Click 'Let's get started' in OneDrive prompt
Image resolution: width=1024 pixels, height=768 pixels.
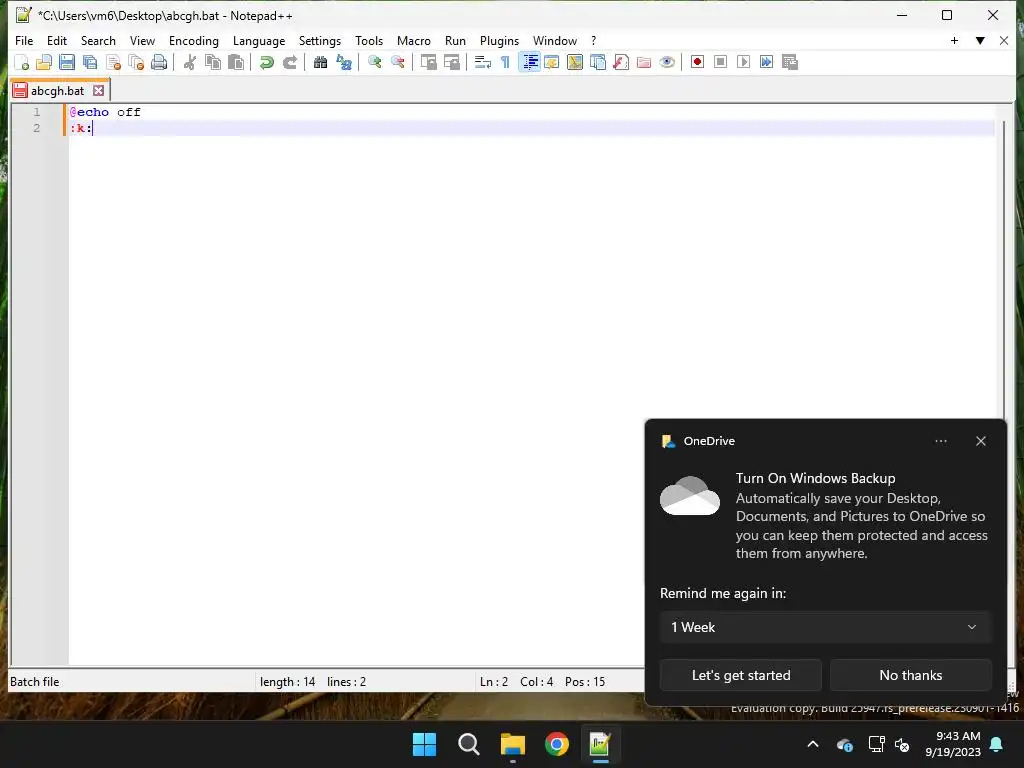click(741, 675)
